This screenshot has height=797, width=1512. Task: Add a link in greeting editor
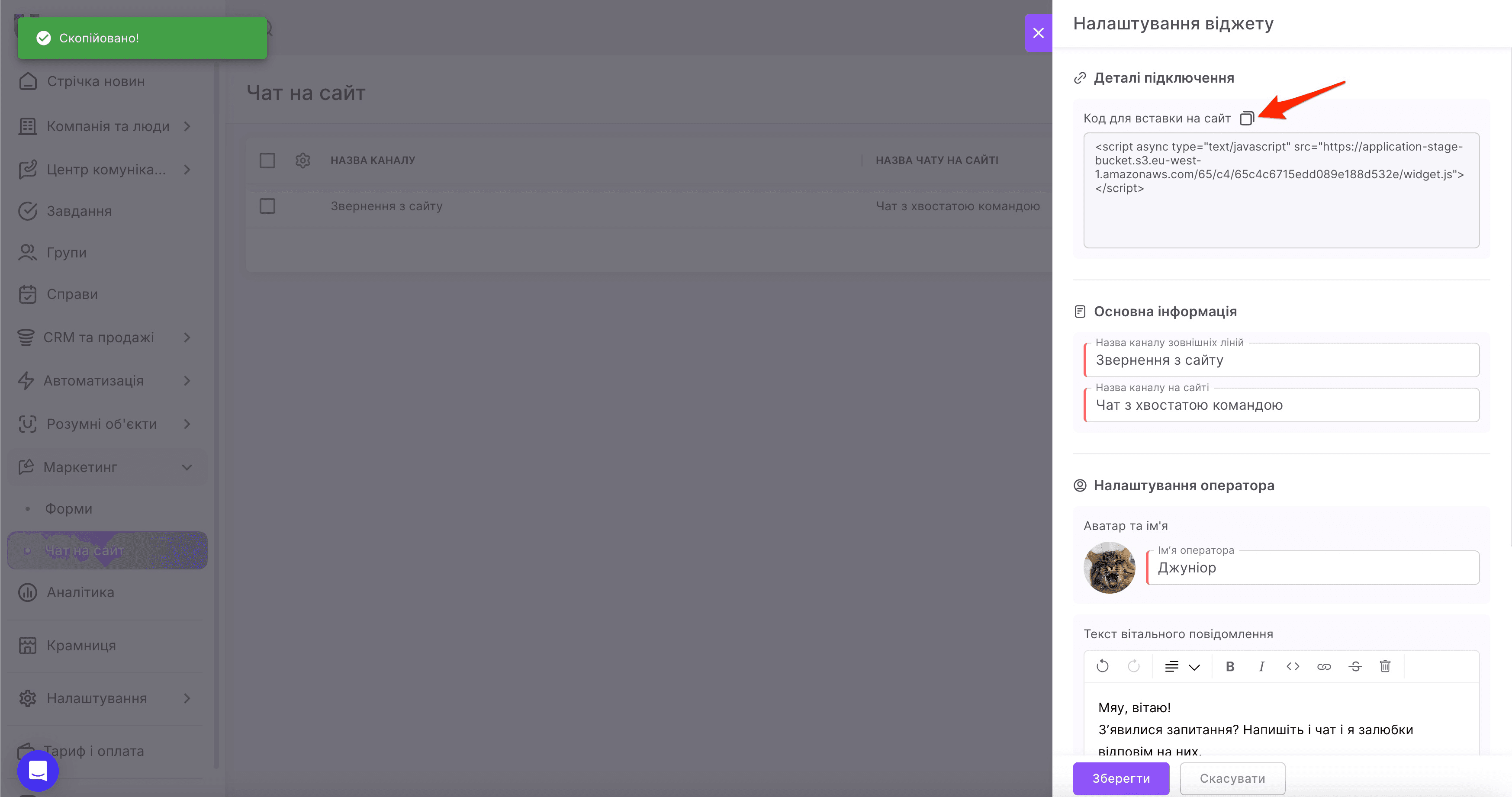1324,666
